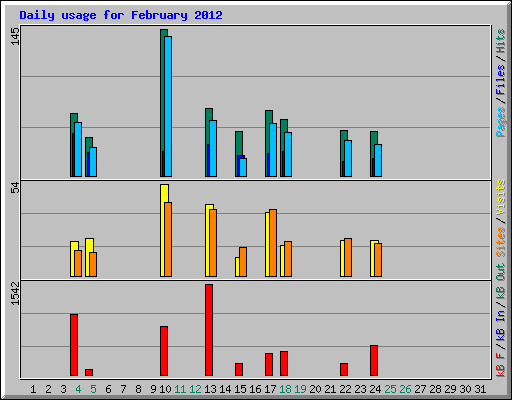Select the orange Sites bar for day 13
This screenshot has height=400, width=512.
(213, 243)
